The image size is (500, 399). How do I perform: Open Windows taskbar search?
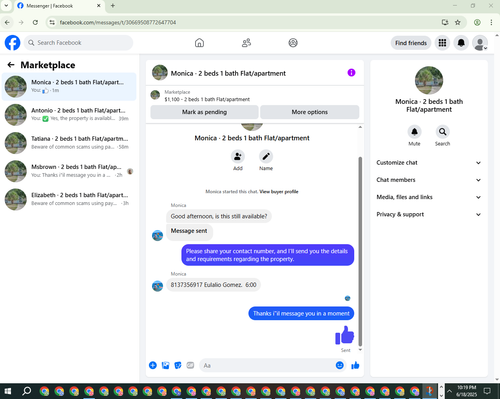tap(26, 391)
